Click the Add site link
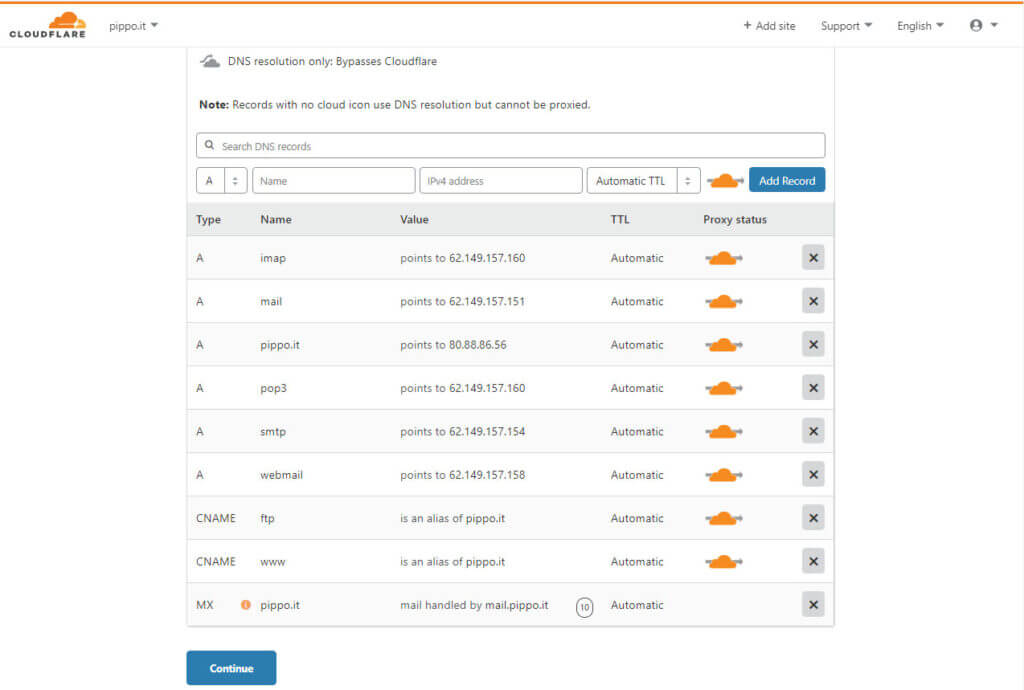The height and width of the screenshot is (690, 1024). click(769, 26)
